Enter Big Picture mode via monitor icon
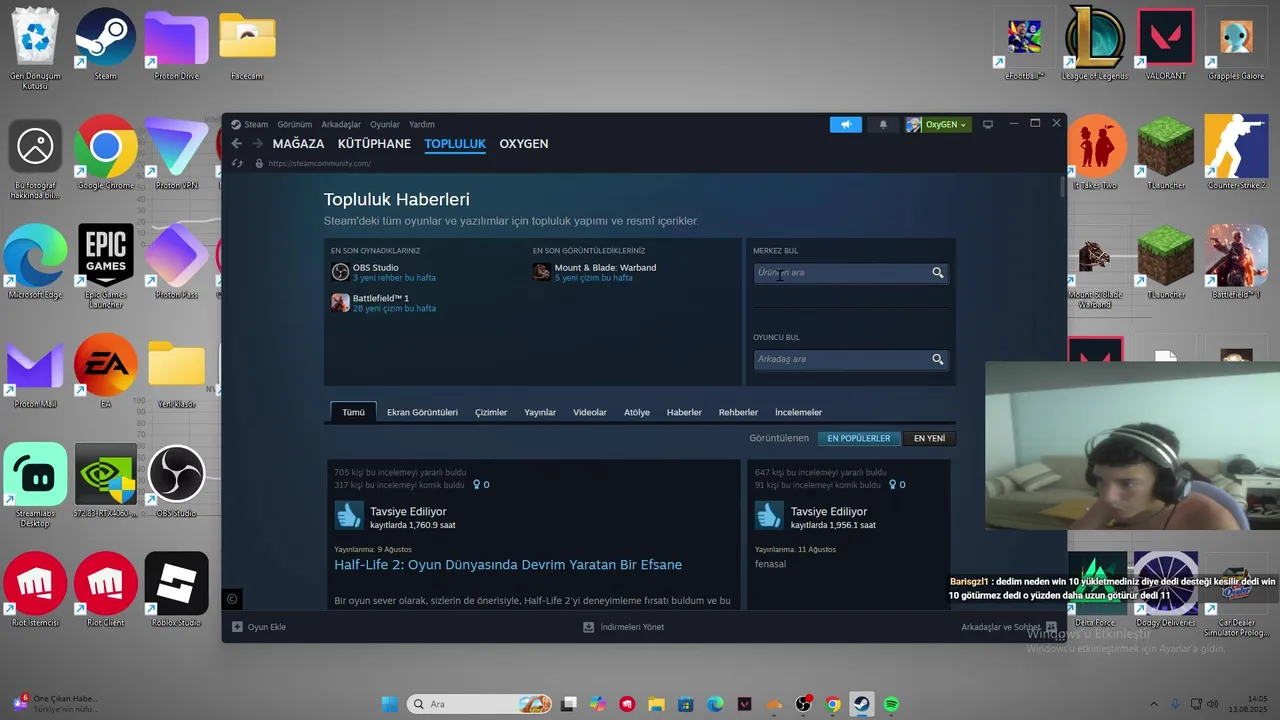Viewport: 1280px width, 720px height. click(x=988, y=124)
